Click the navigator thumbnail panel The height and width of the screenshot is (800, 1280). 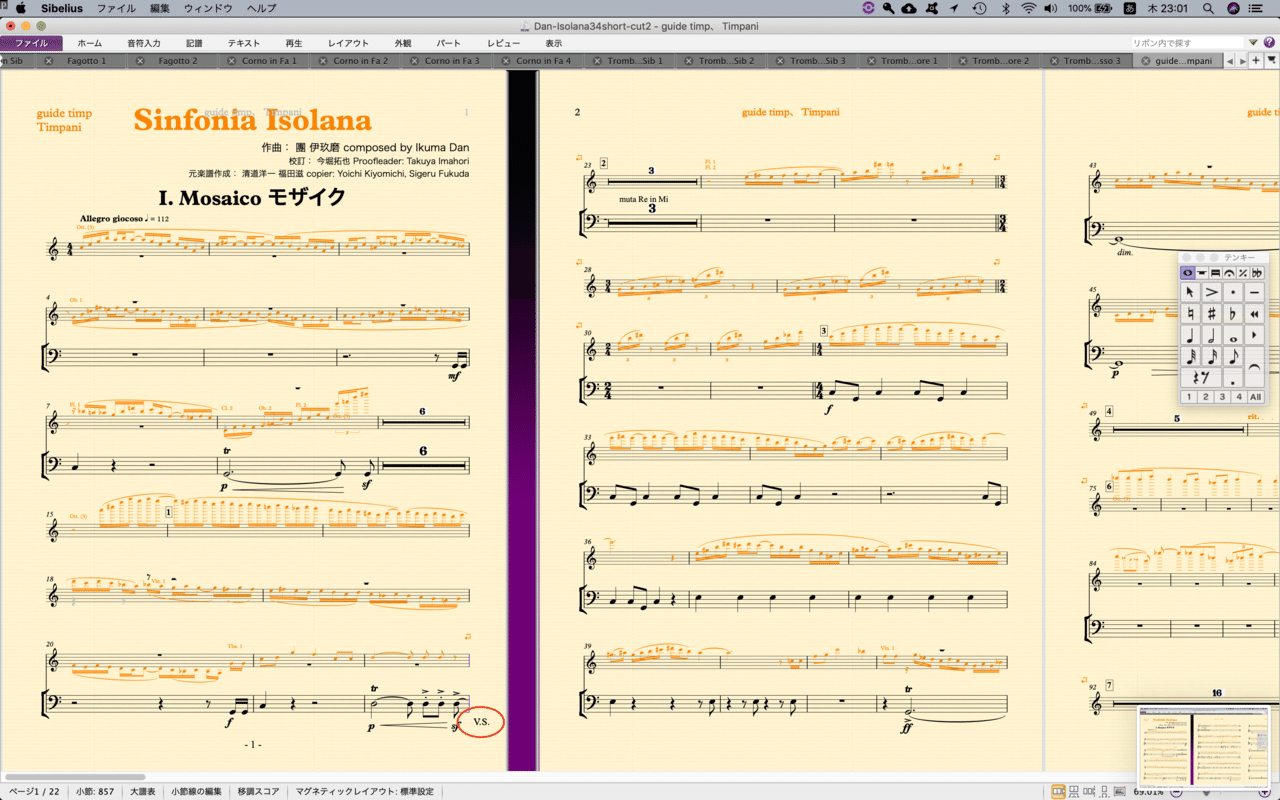pyautogui.click(x=1204, y=746)
